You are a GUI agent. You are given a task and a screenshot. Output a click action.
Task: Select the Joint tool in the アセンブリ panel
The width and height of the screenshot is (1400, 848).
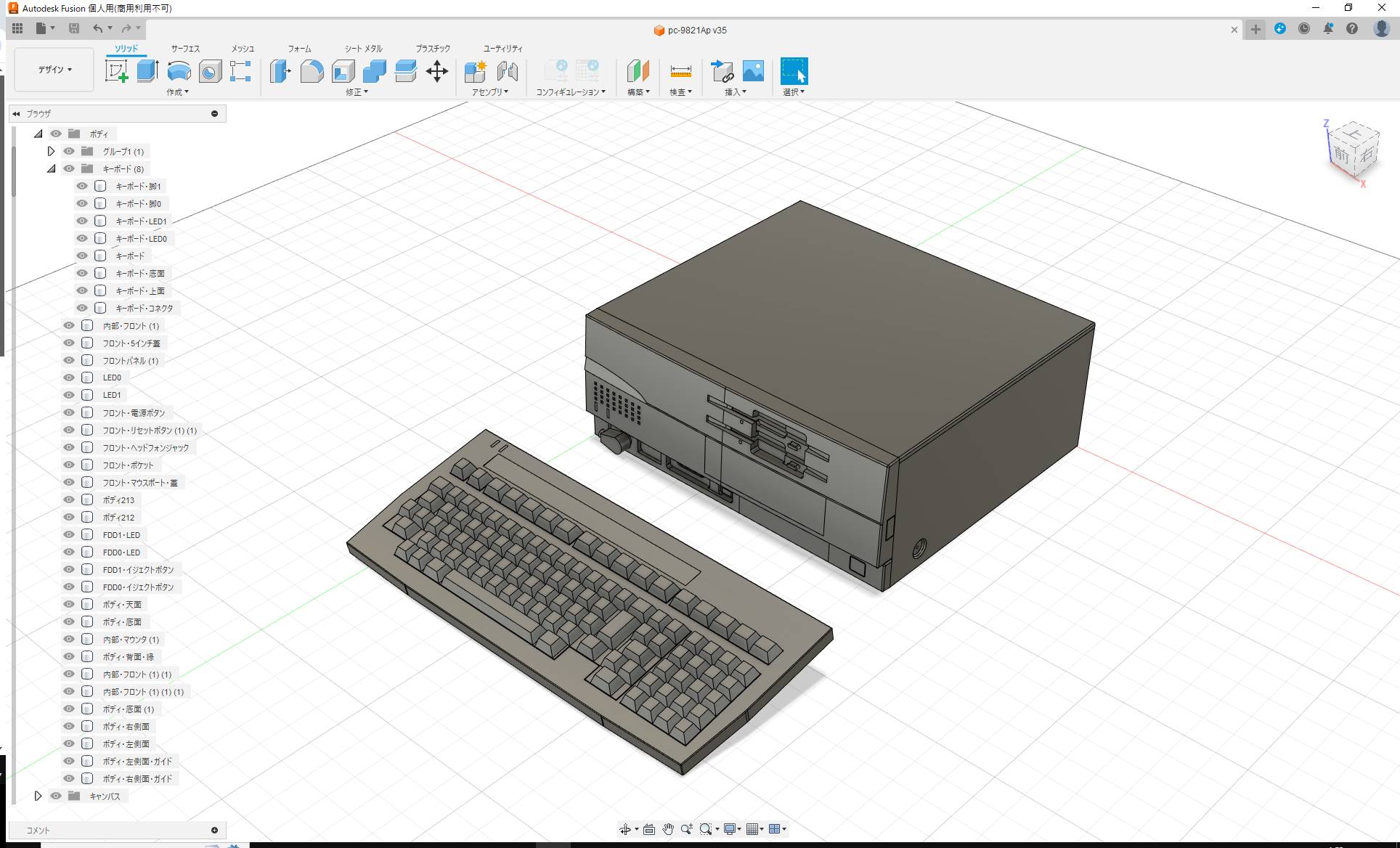(507, 70)
